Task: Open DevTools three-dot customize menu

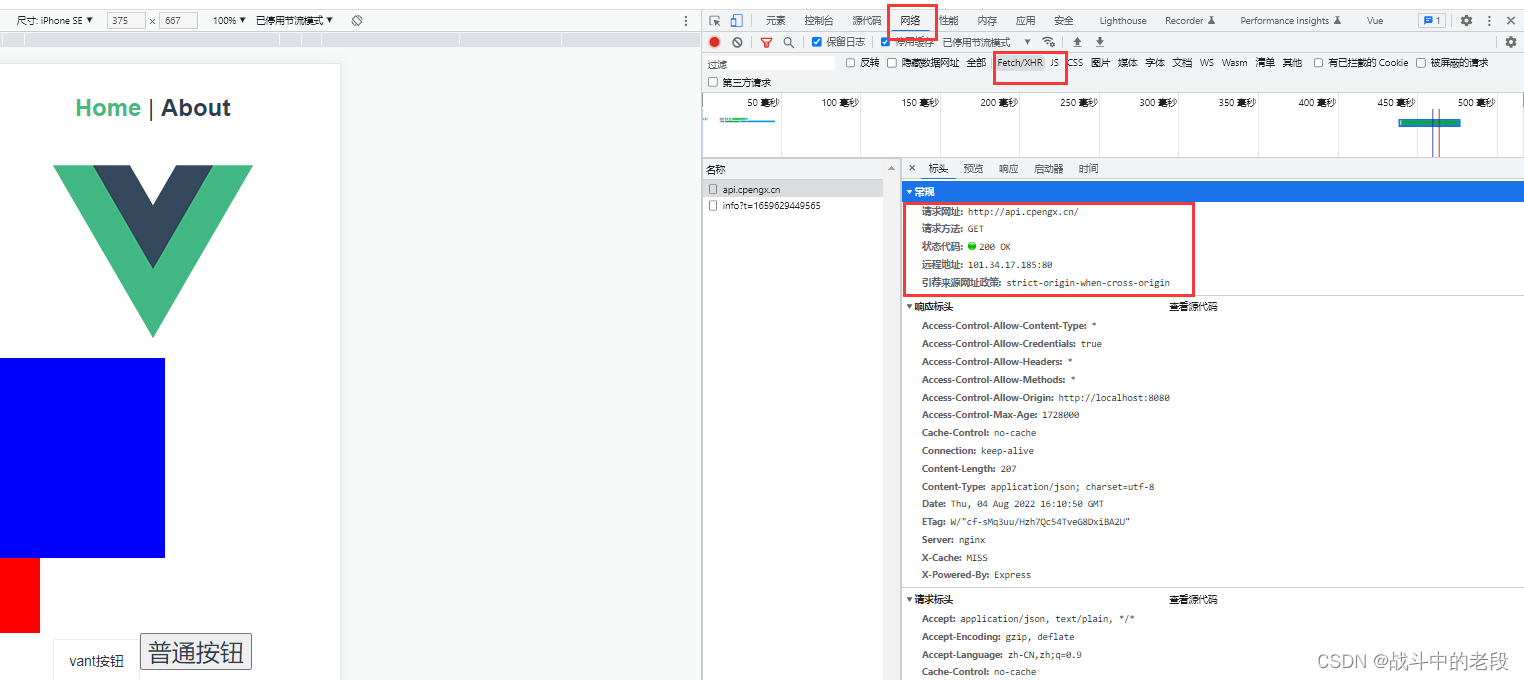Action: pos(1489,20)
